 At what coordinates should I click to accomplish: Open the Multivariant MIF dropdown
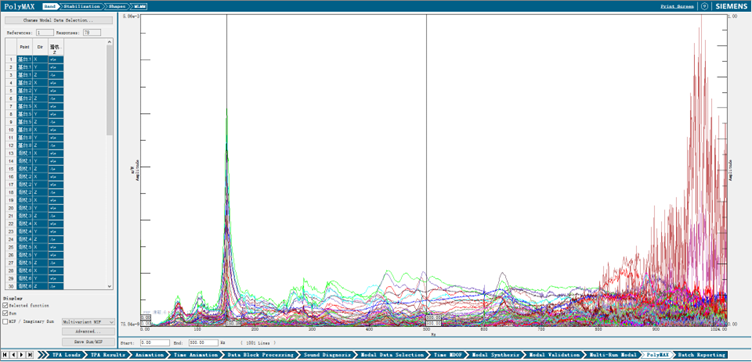pos(89,322)
